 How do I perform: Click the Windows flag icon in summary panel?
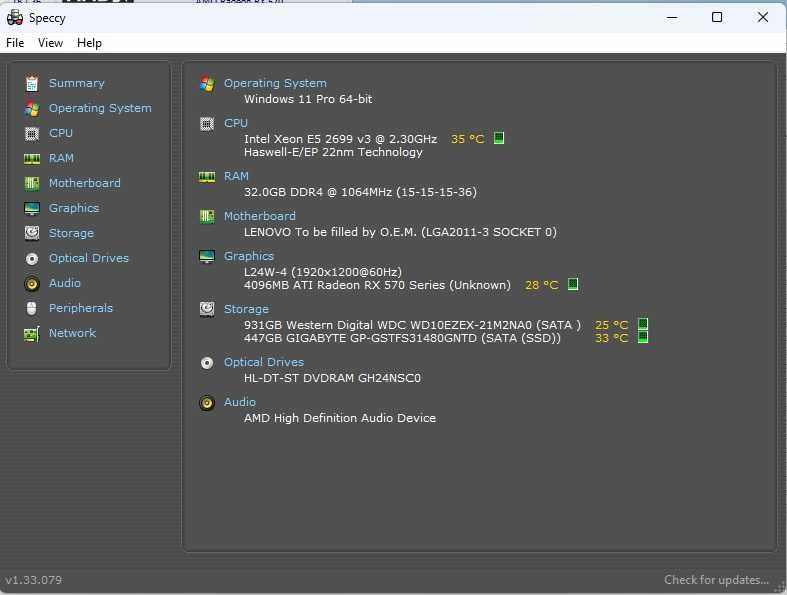point(207,83)
